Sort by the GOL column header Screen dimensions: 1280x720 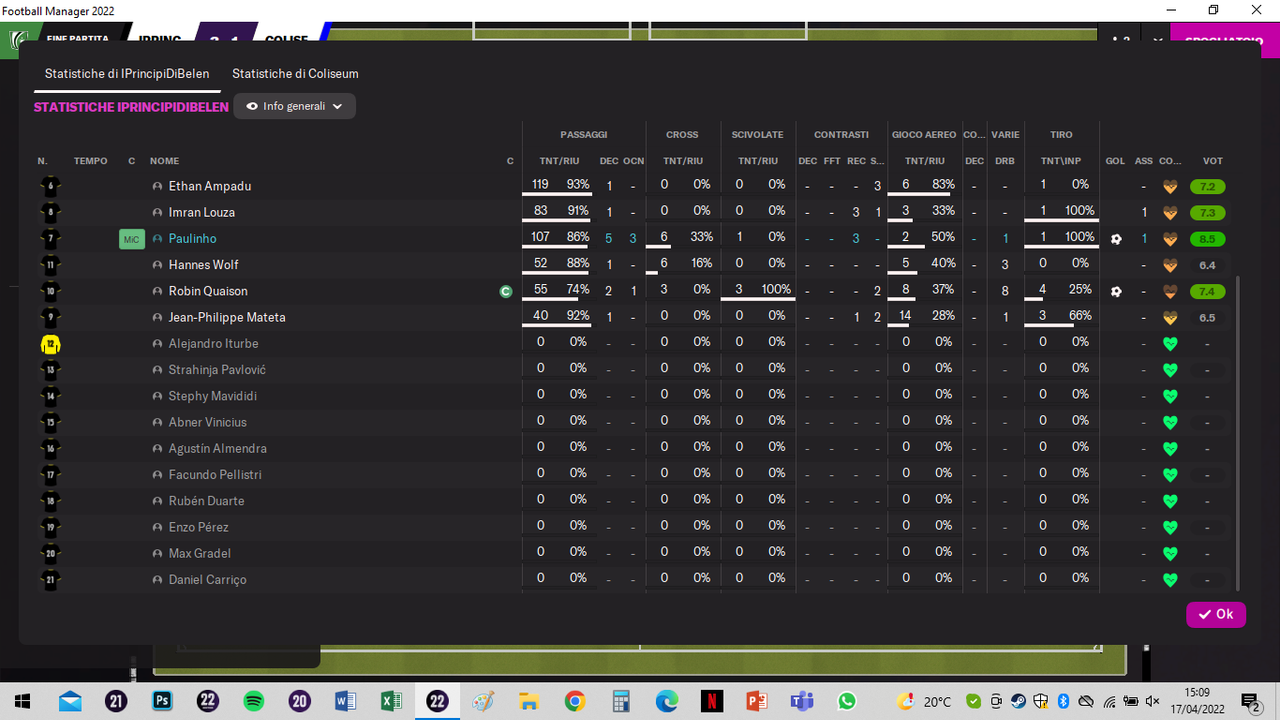[x=1115, y=161]
